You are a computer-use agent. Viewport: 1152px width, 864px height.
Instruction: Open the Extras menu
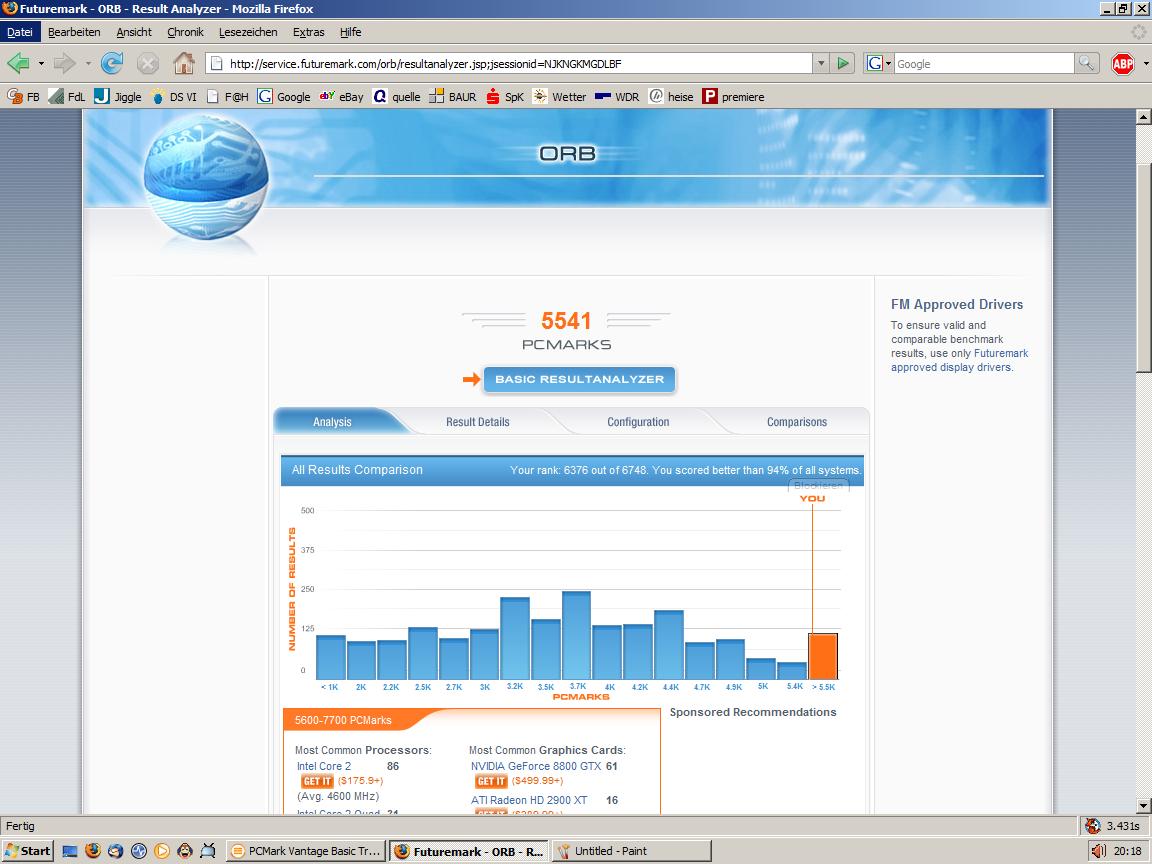pos(309,32)
